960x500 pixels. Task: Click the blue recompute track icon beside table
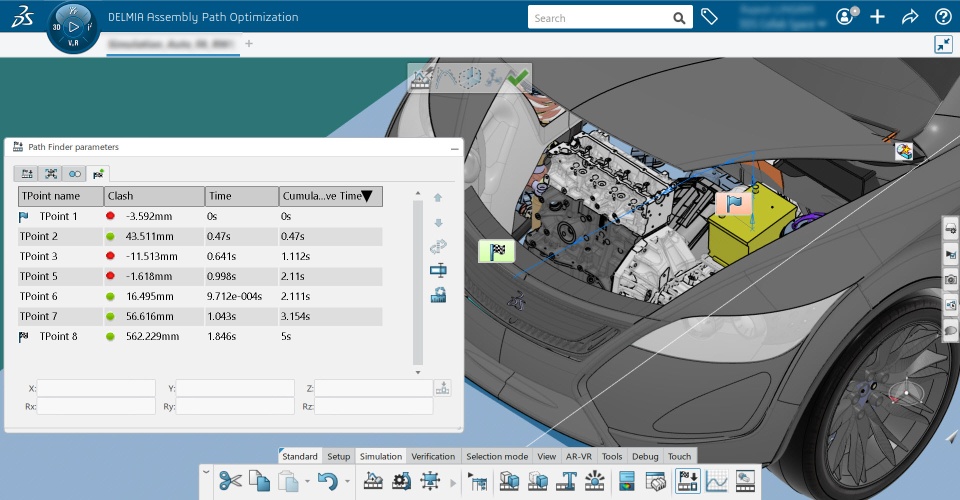[438, 296]
